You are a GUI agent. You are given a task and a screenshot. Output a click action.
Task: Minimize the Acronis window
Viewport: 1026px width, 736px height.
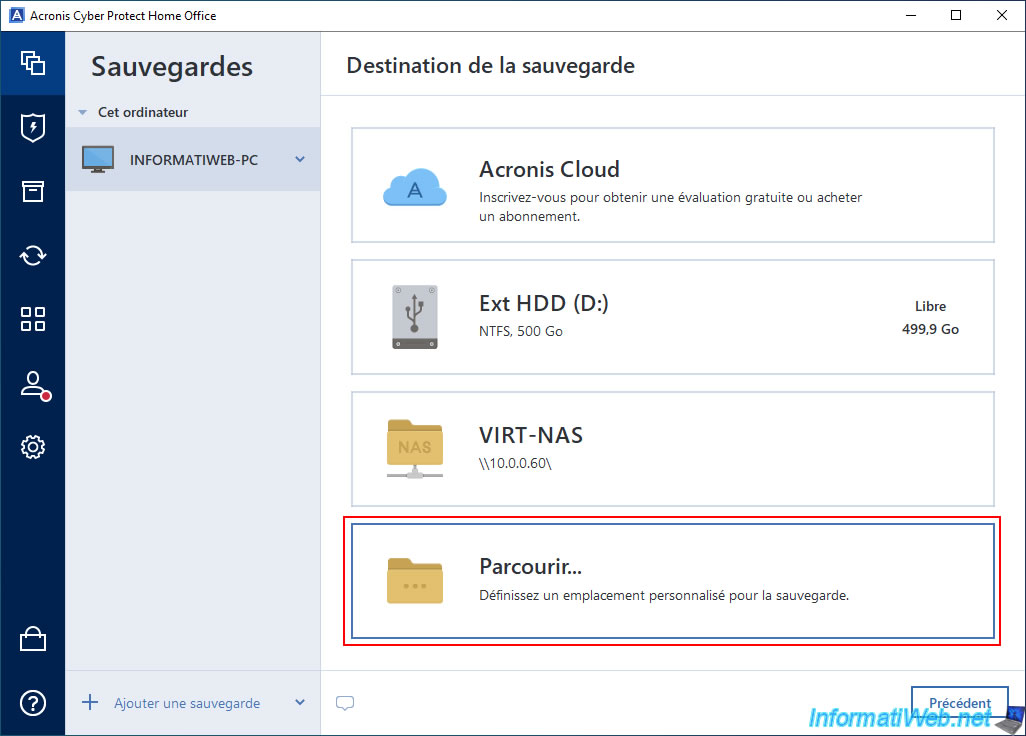tap(911, 15)
